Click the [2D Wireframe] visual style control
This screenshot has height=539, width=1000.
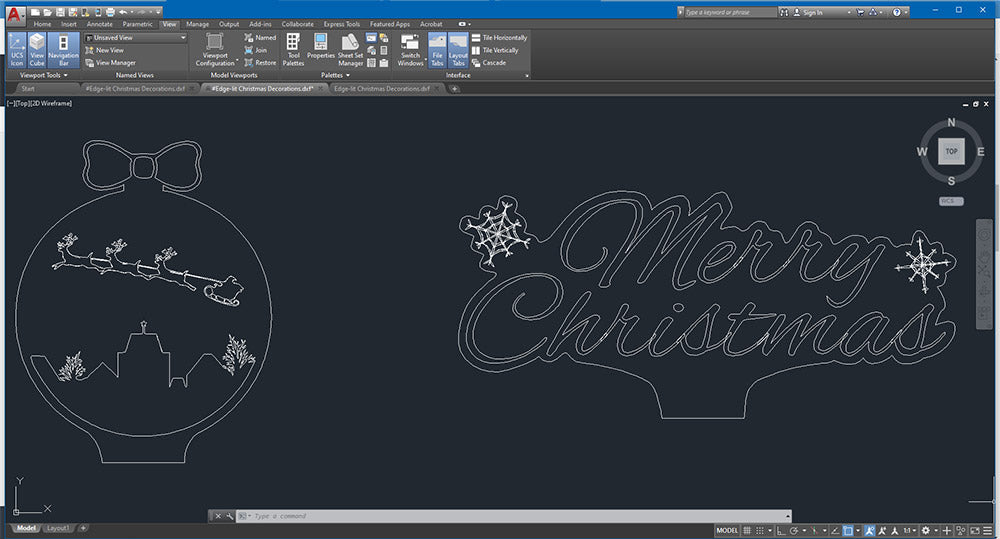[51, 103]
